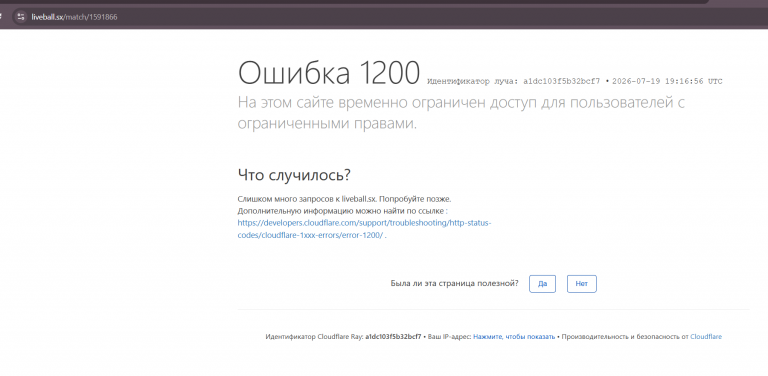
Task: Select the 'Ошибка 1200' heading text
Action: [329, 73]
